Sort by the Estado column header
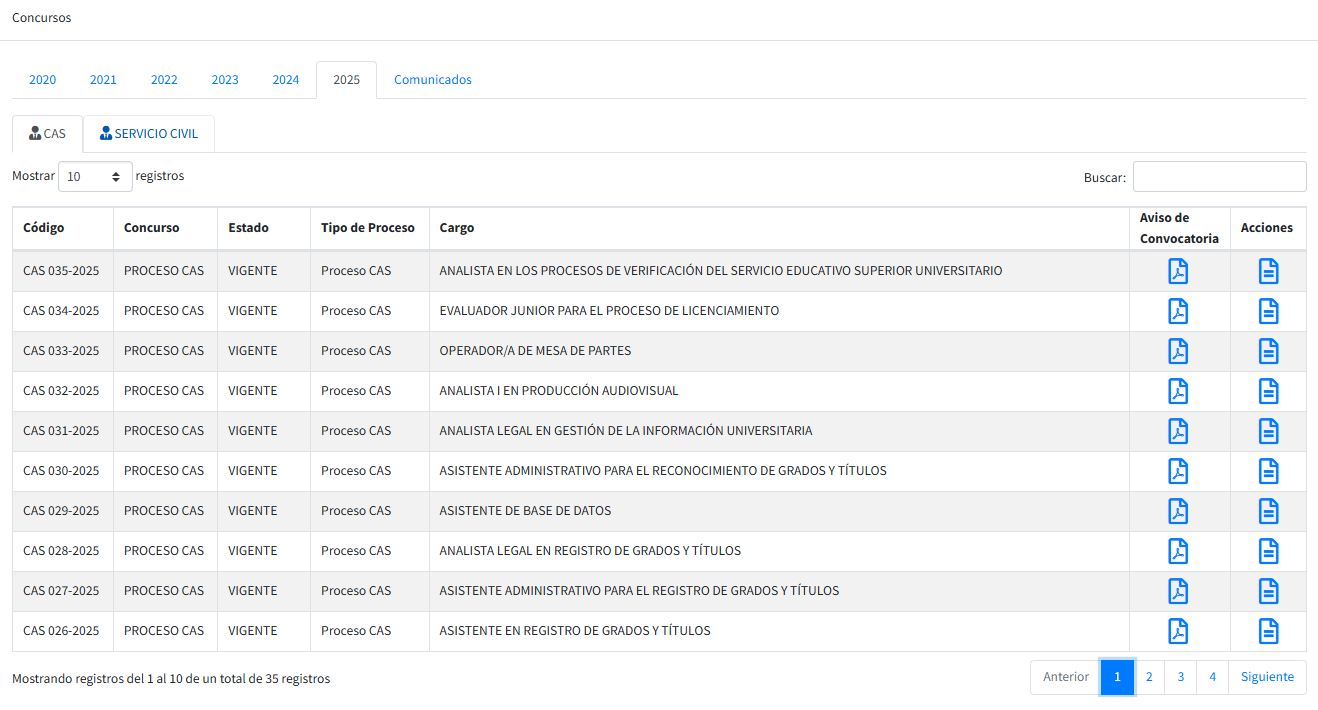This screenshot has height=710, width=1318. click(x=264, y=228)
